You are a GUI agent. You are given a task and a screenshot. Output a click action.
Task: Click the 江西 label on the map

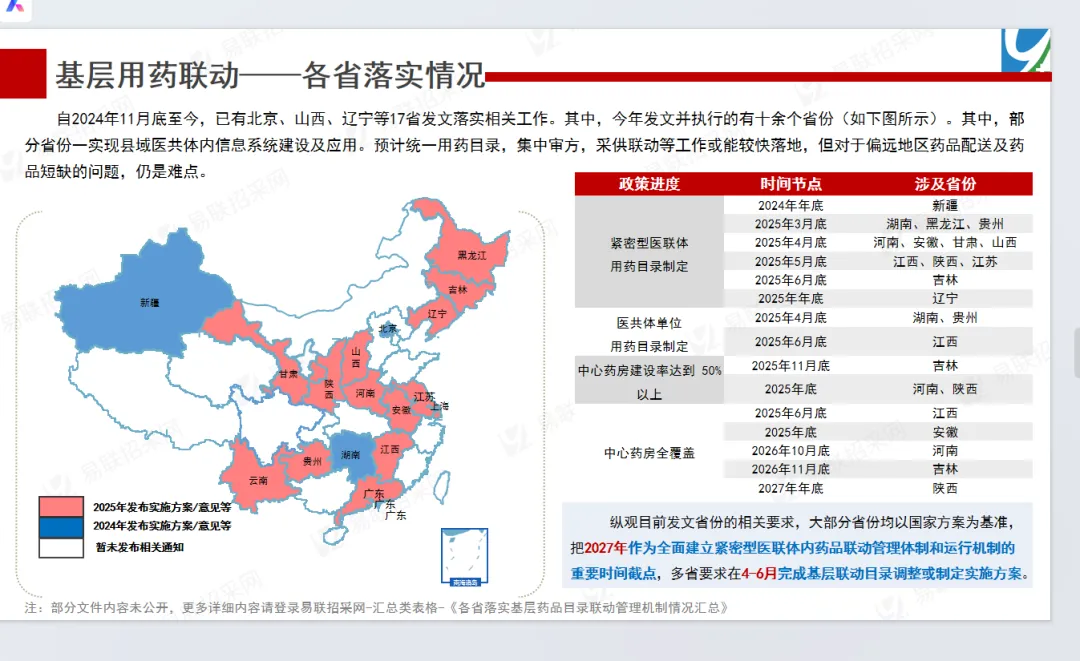389,449
